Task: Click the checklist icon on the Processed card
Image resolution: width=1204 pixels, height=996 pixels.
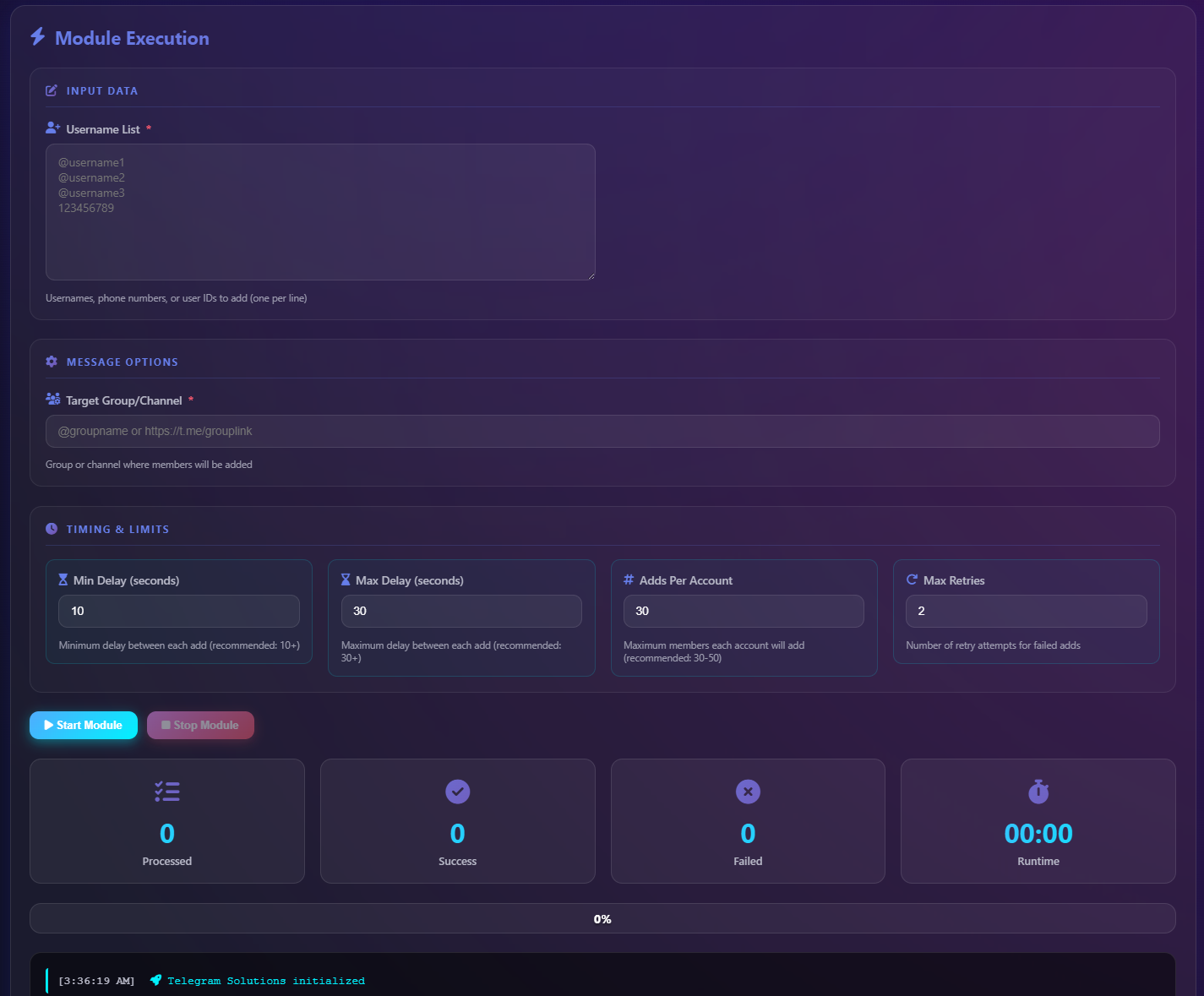Action: 166,792
